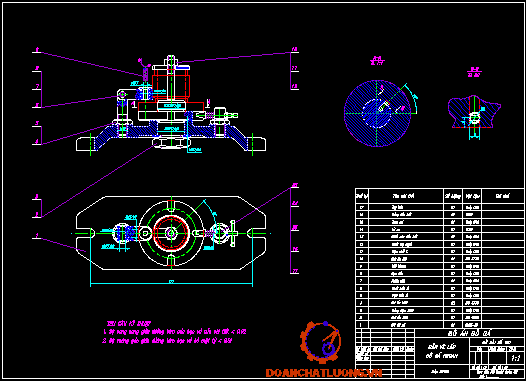Click the red clamped workpiece in elevation view
This screenshot has height=381, width=526.
171,85
